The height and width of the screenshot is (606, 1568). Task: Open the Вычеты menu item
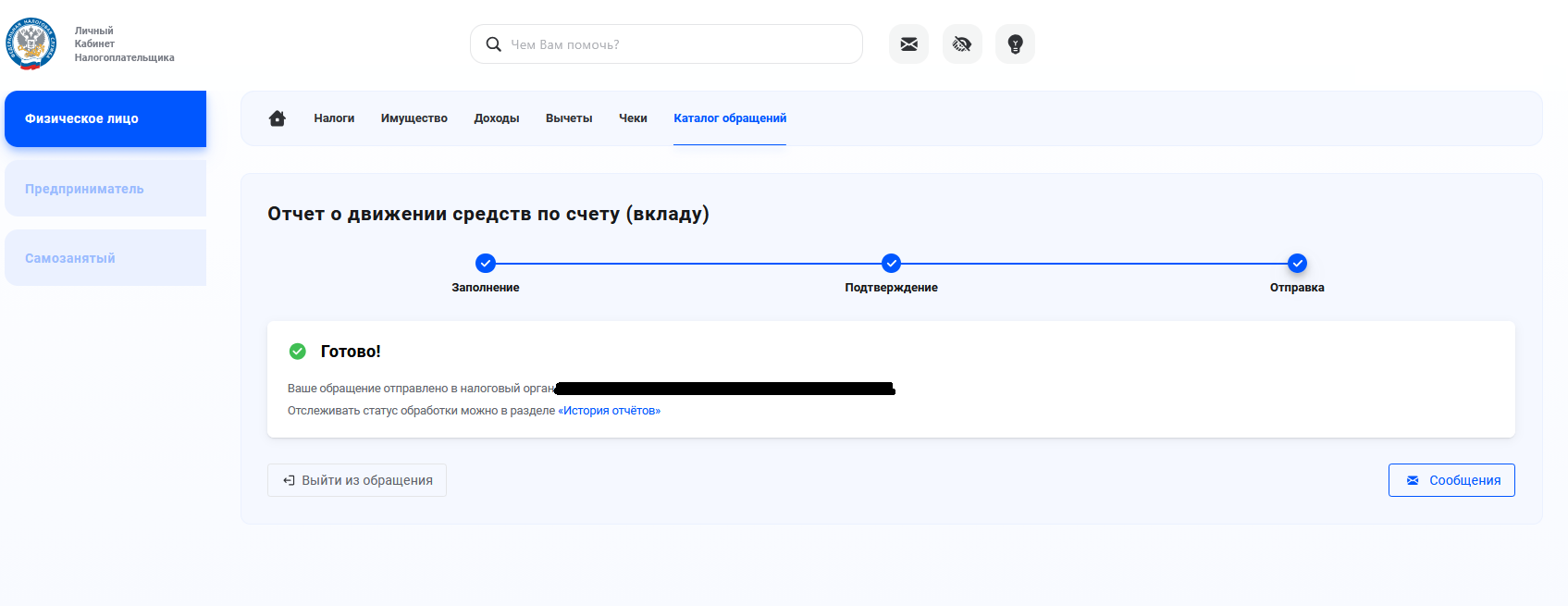point(569,118)
